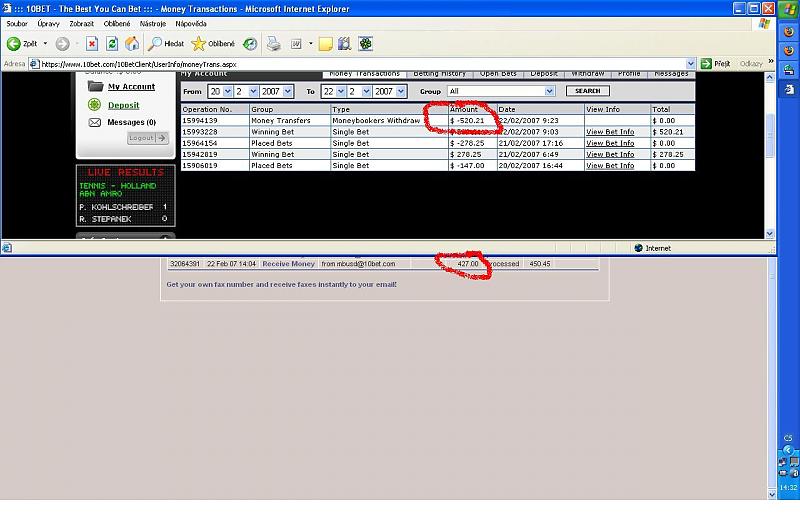Screen dimensions: 800x520
Task: Go to the browser Home page icon
Action: pyautogui.click(x=132, y=44)
